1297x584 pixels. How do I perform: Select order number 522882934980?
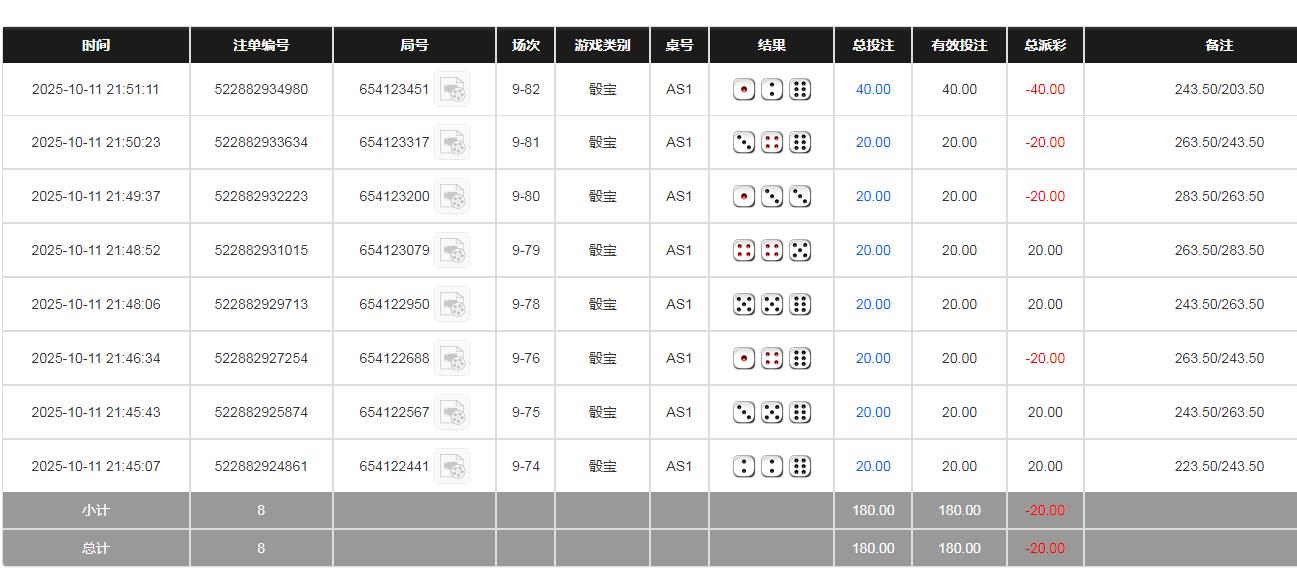pos(261,90)
